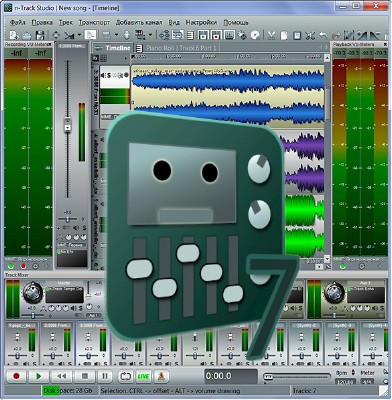Screen dimensions: 392x400
Task: Click the new song document icon
Action: [x=14, y=35]
